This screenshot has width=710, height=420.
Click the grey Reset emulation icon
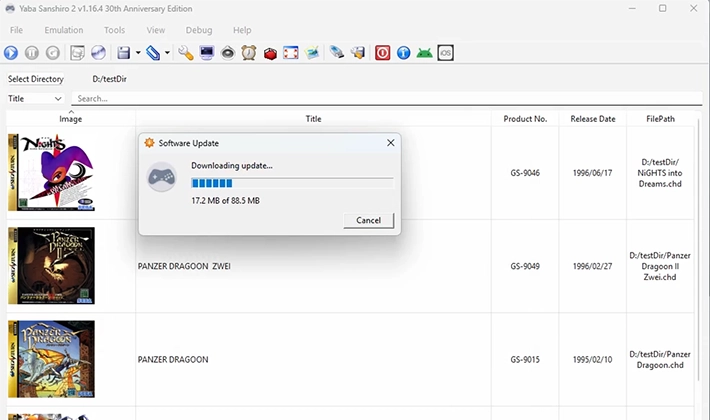(x=53, y=53)
